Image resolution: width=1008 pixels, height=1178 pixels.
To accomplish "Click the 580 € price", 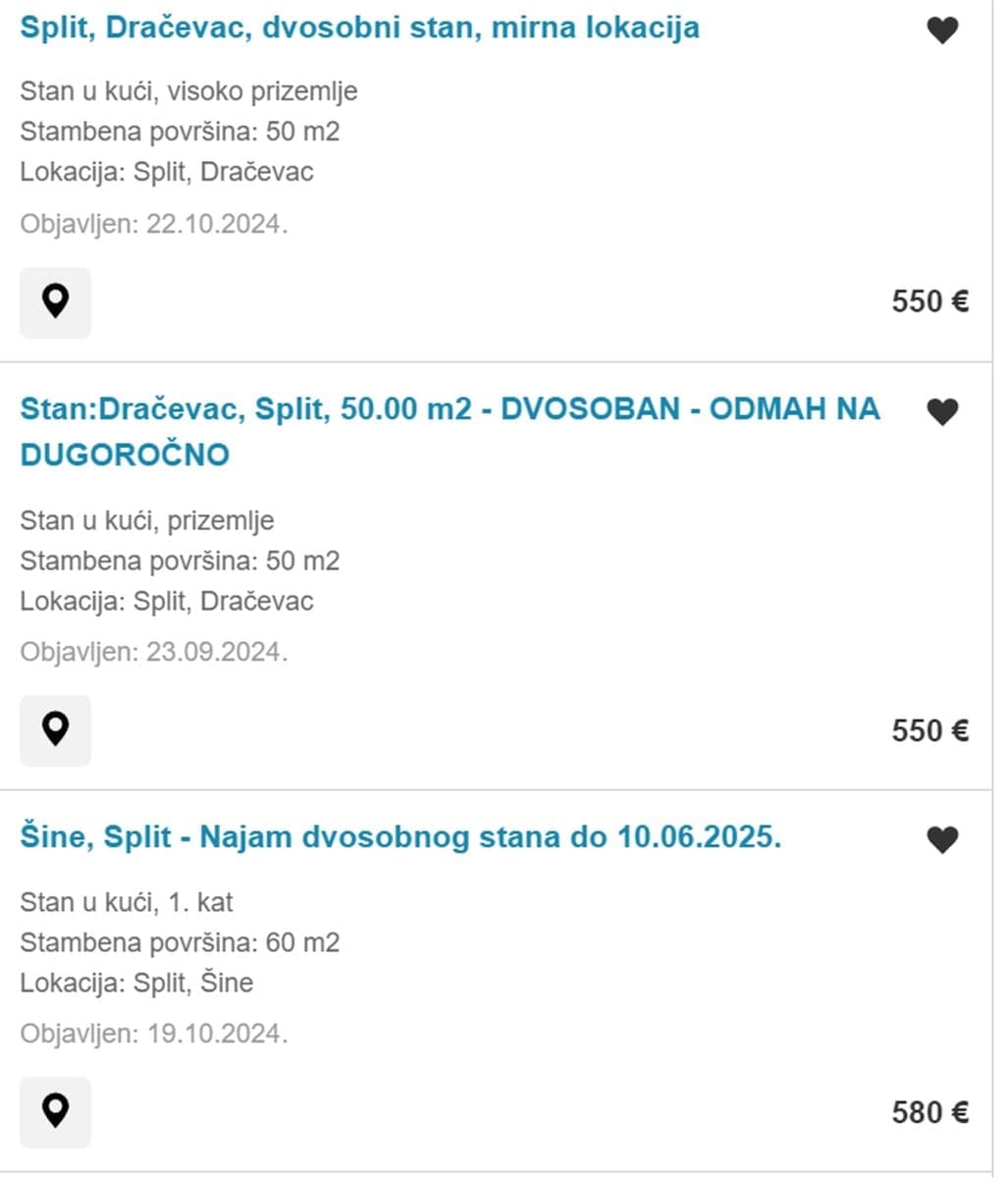I will pos(929,1112).
